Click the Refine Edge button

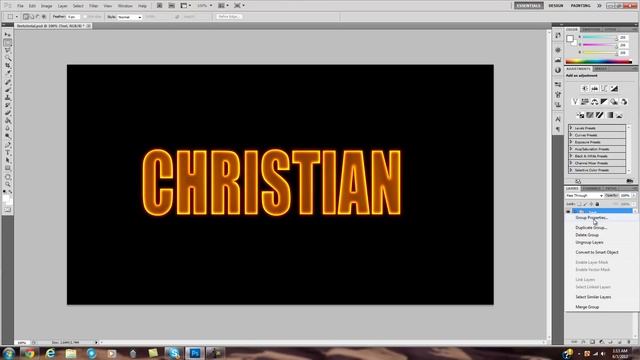(229, 17)
